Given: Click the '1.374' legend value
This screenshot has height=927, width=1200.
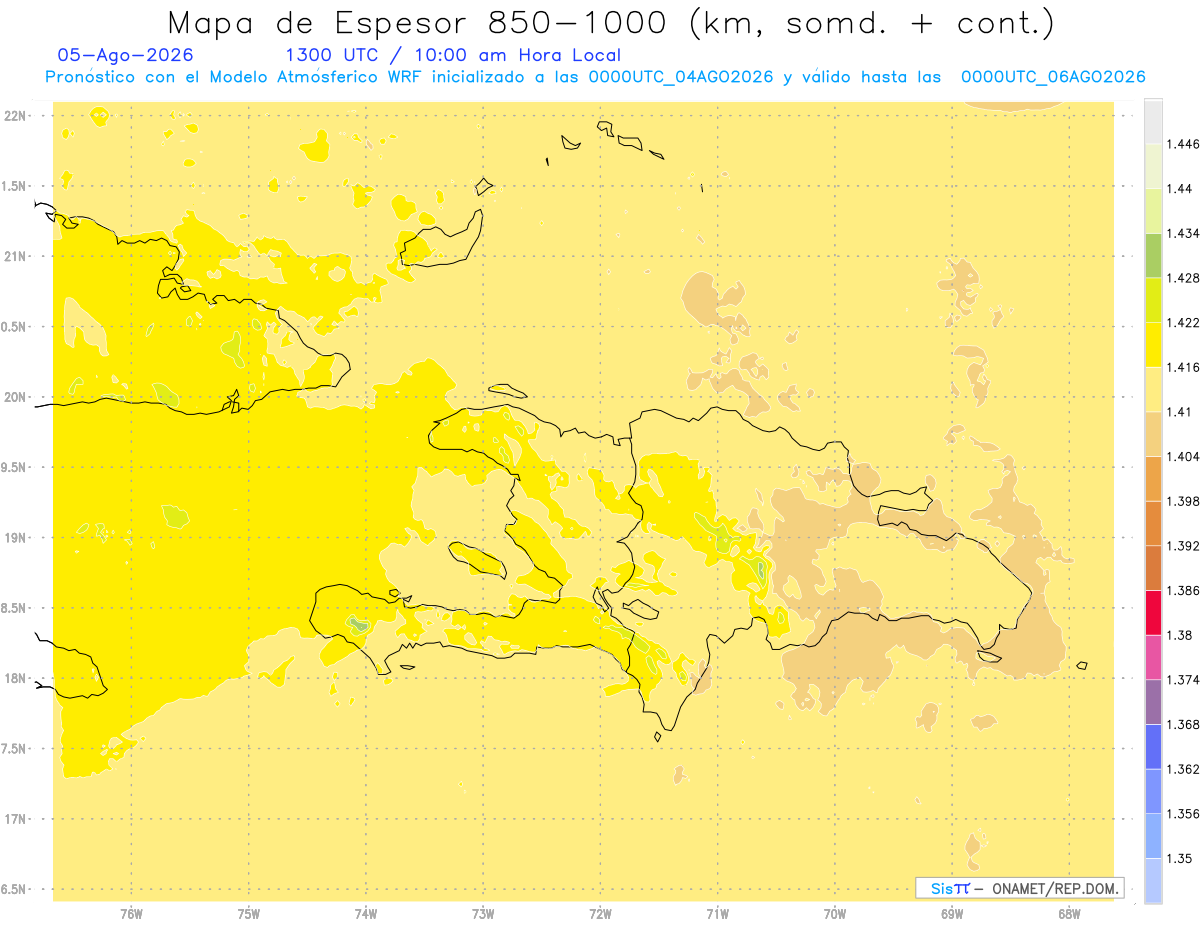Looking at the screenshot, I should pos(1183,680).
